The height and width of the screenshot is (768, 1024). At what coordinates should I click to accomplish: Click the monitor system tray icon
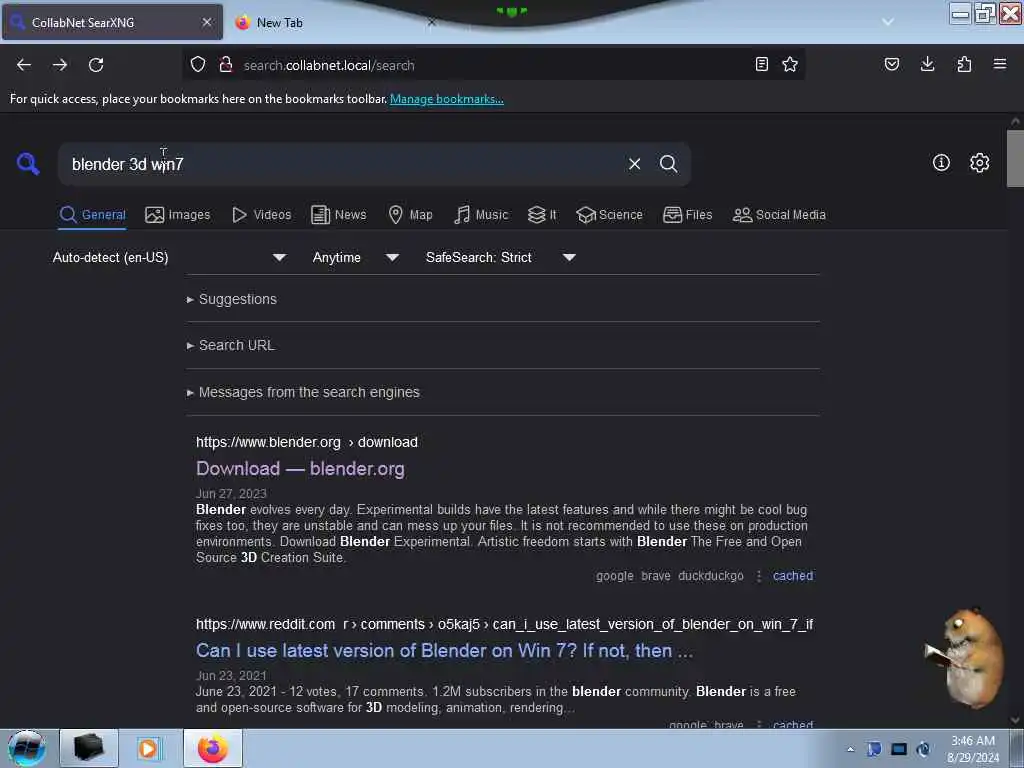point(899,749)
